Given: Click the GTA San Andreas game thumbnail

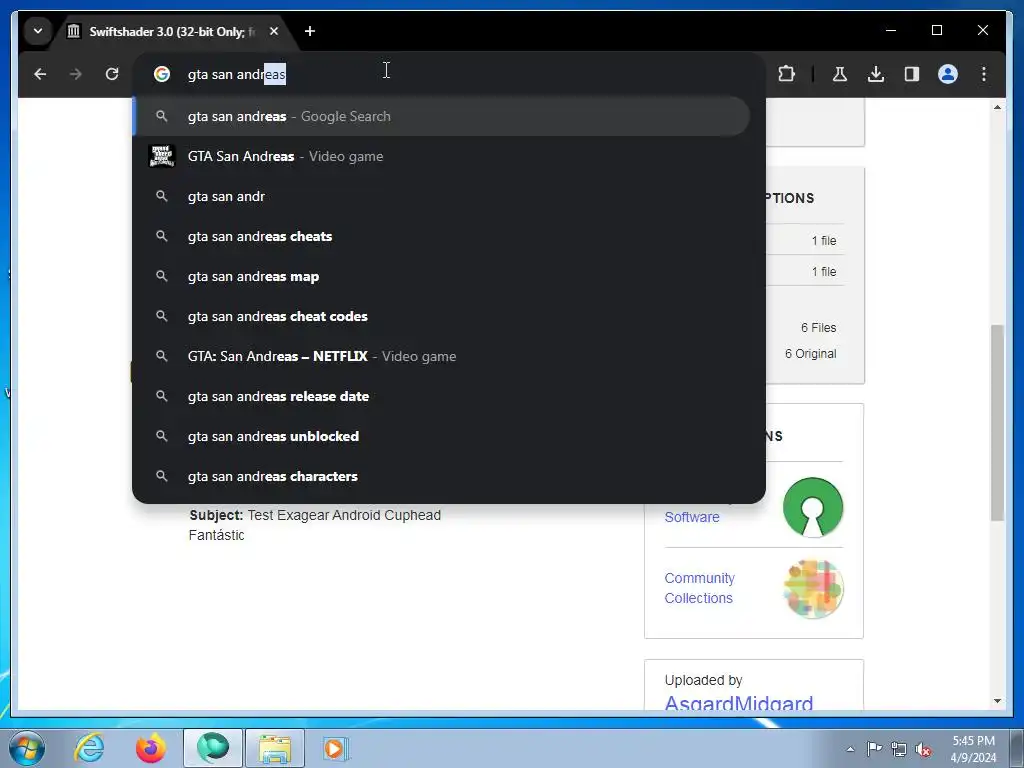Looking at the screenshot, I should coord(161,157).
